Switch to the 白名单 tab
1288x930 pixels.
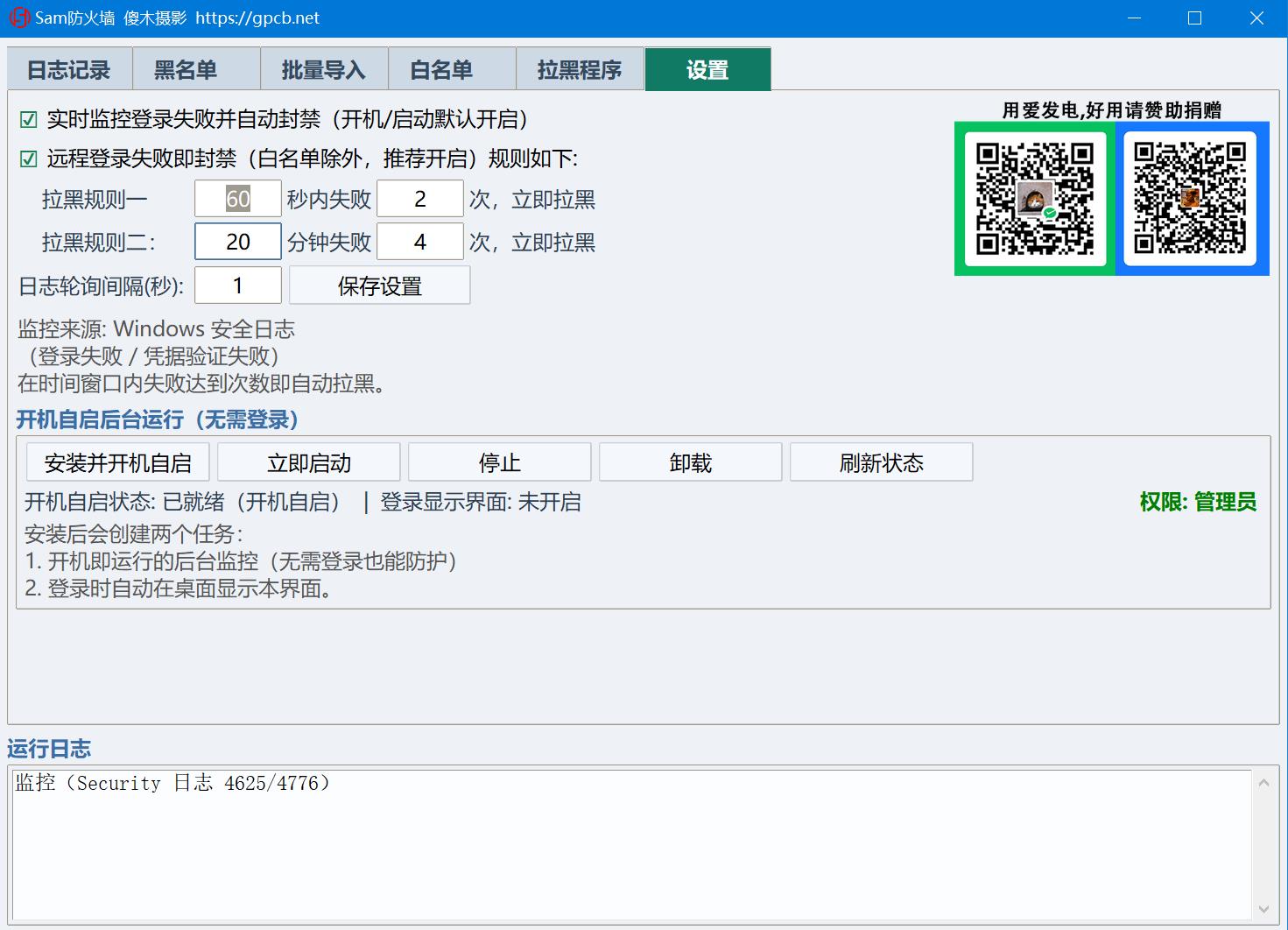[x=452, y=69]
